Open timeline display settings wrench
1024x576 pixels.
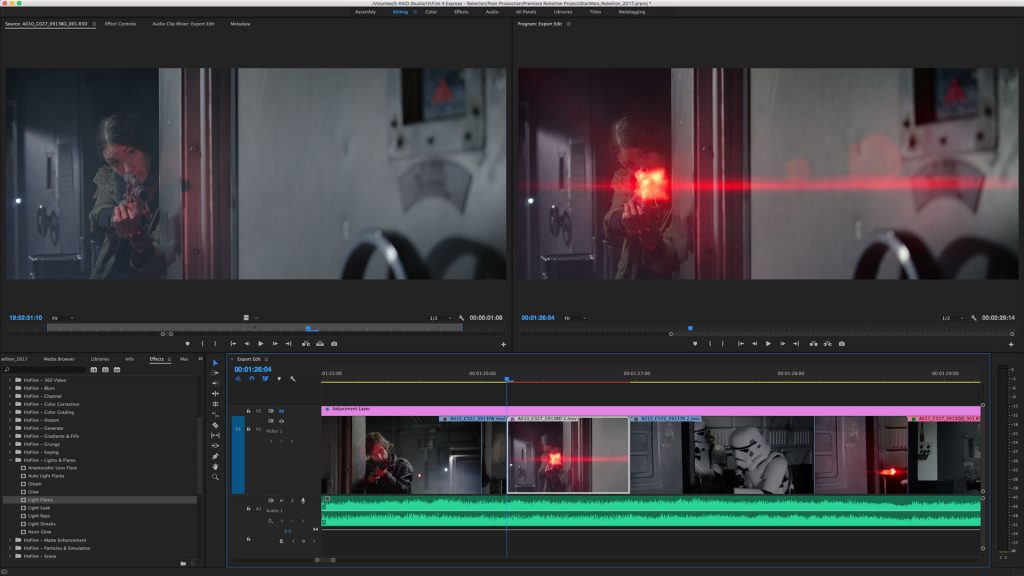pyautogui.click(x=292, y=379)
